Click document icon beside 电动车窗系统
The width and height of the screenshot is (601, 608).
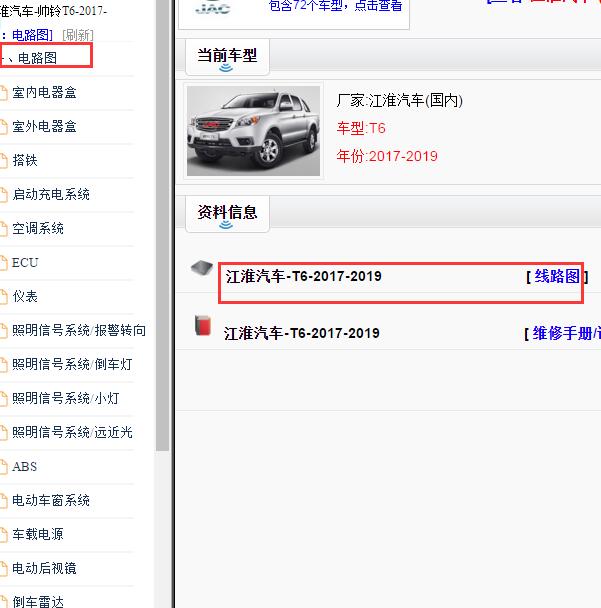(x=3, y=501)
